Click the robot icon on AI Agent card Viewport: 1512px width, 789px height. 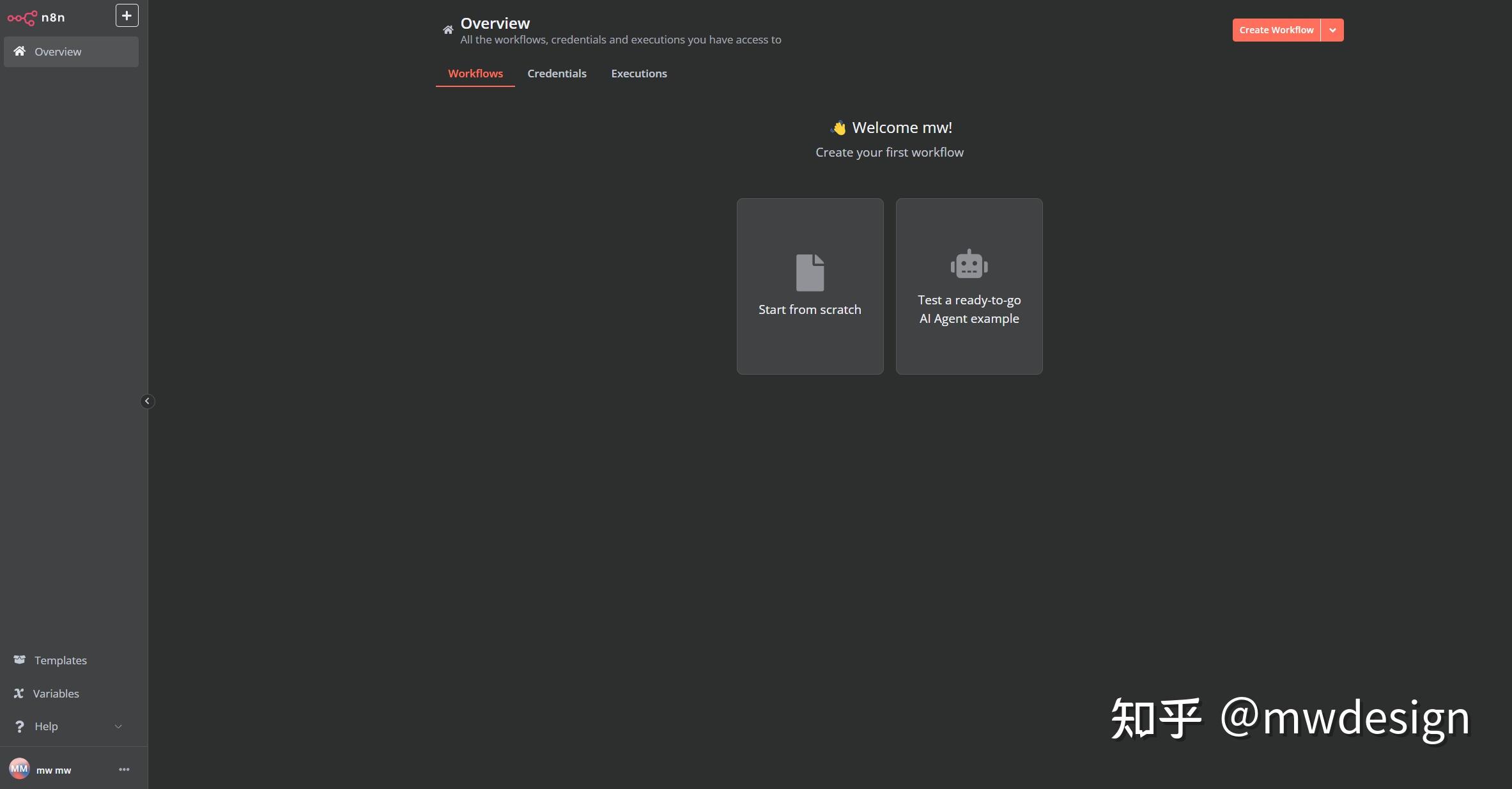click(x=969, y=263)
